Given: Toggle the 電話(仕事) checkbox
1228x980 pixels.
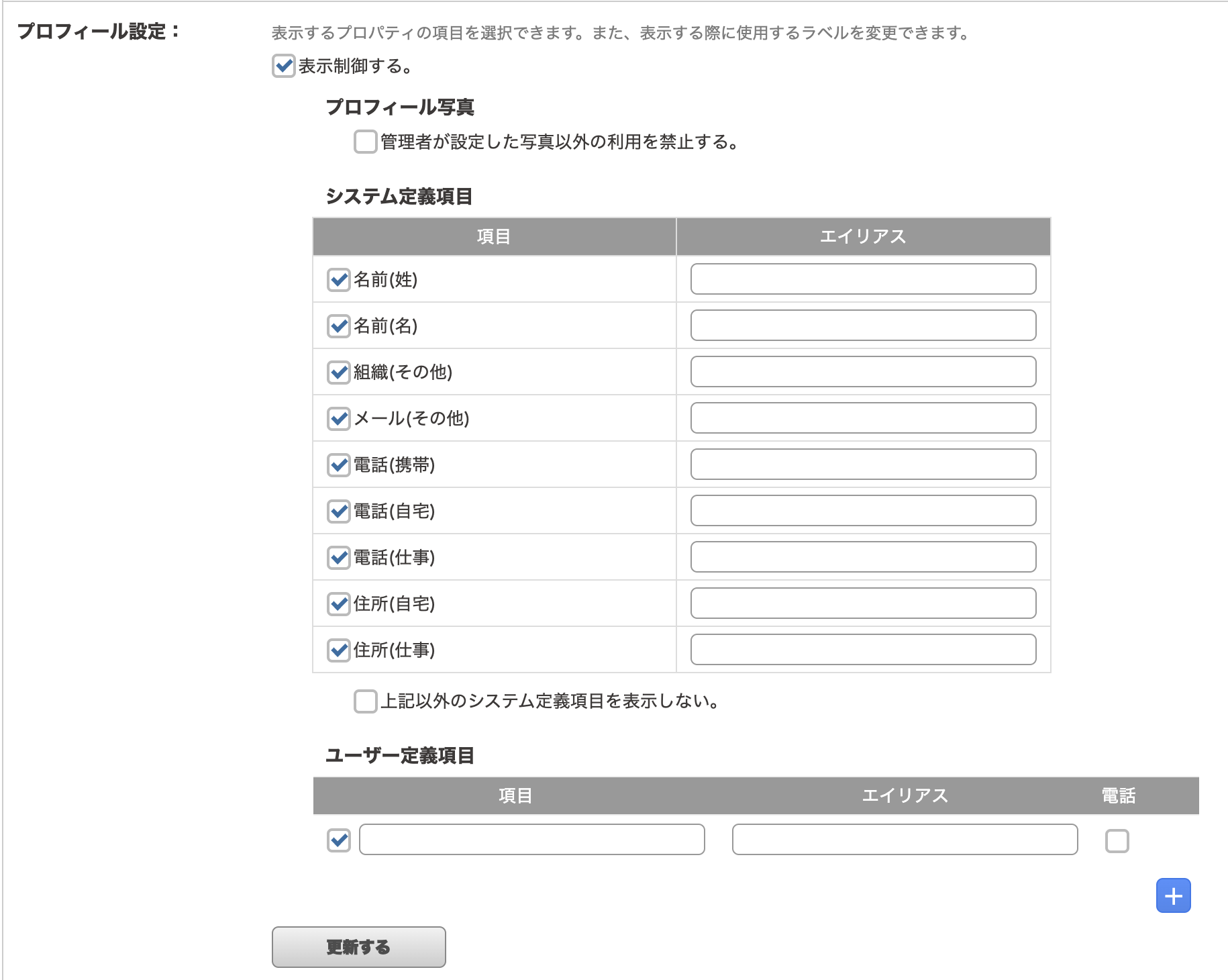Looking at the screenshot, I should coord(339,557).
